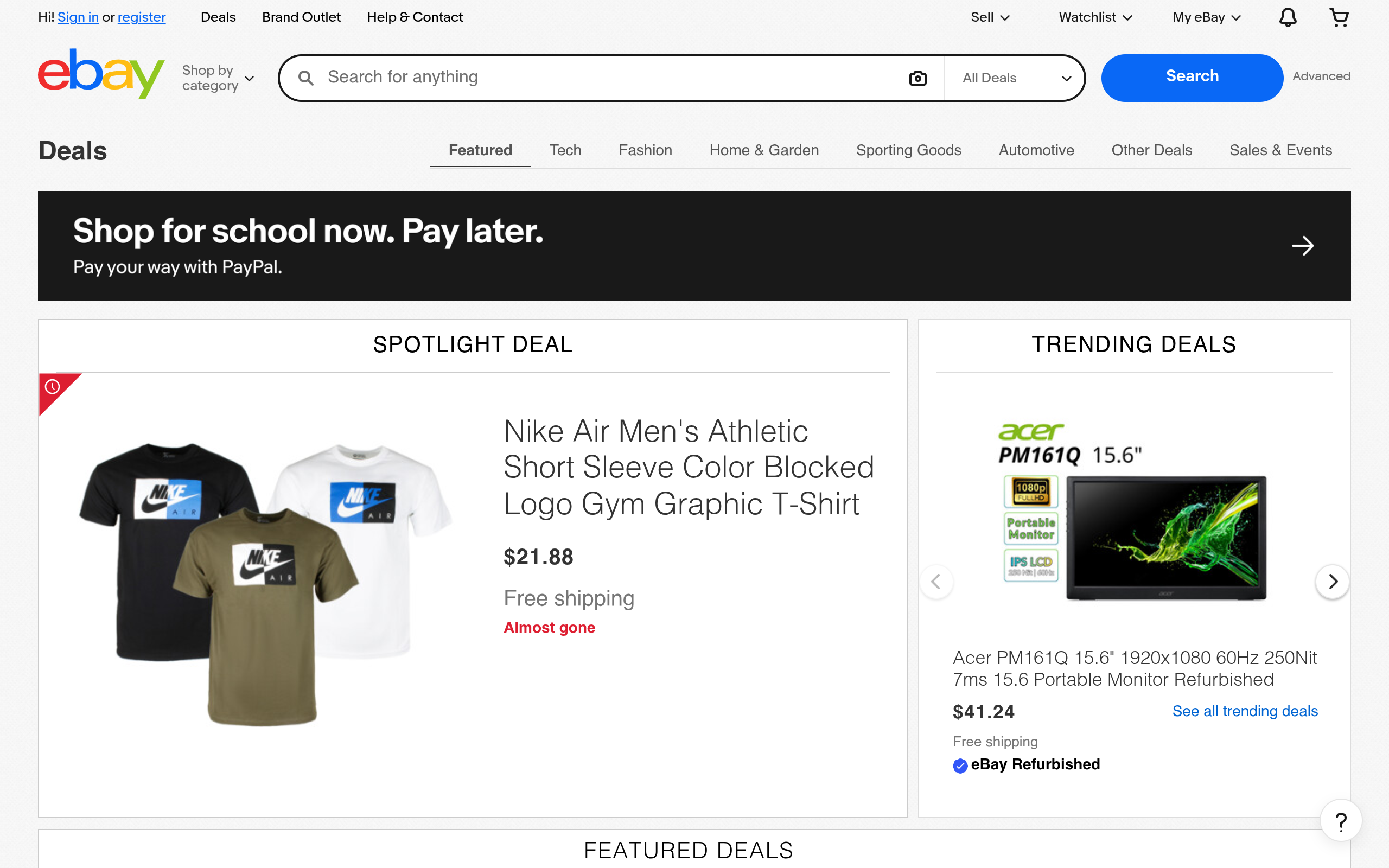
Task: Open the shopping cart
Action: click(1339, 17)
